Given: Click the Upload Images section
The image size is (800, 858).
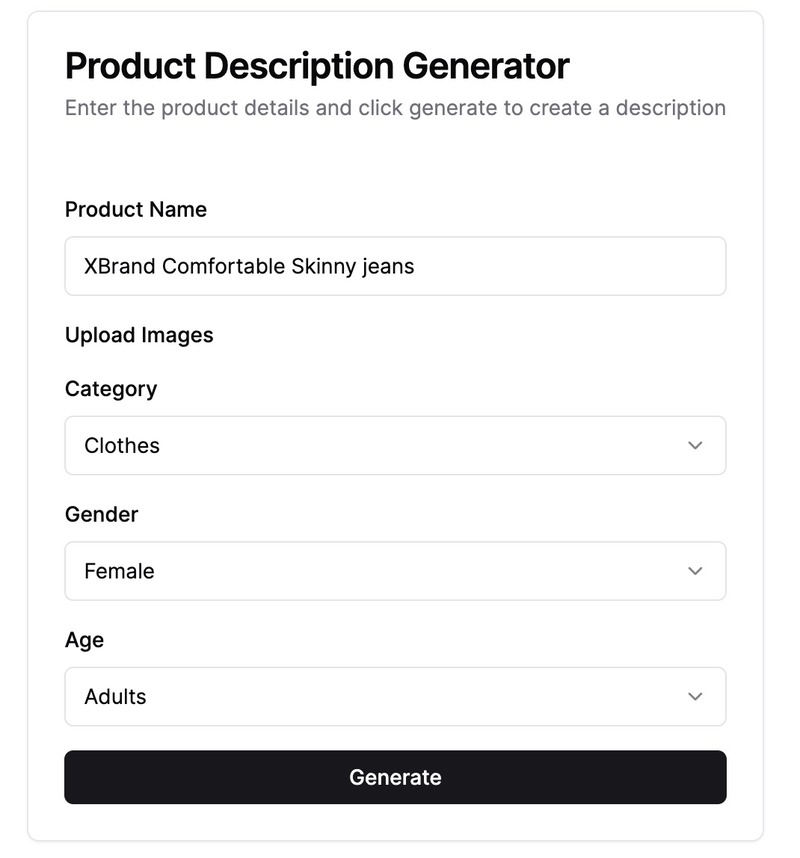Looking at the screenshot, I should tap(139, 335).
